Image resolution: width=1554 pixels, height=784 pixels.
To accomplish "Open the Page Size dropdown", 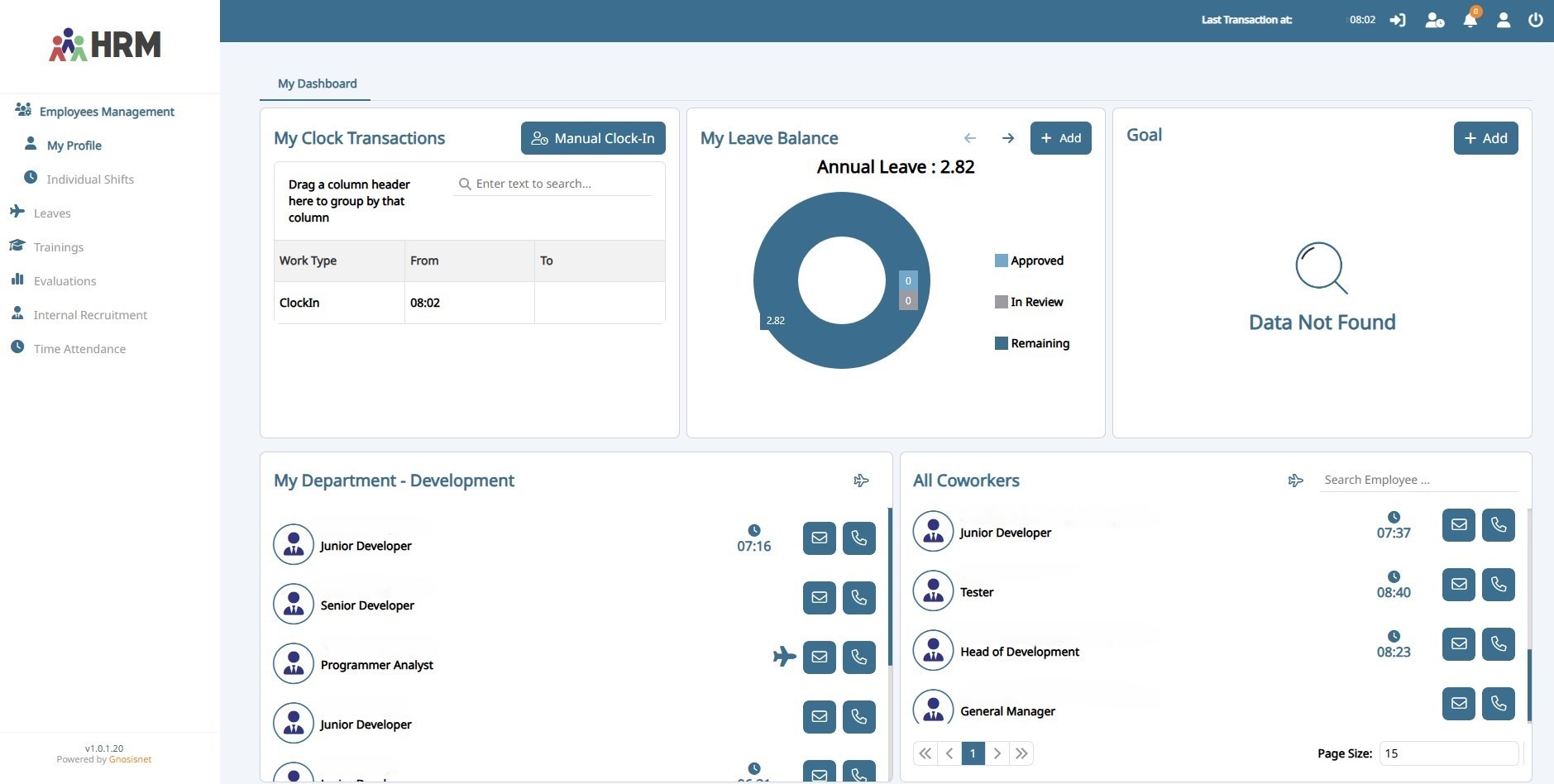I will (x=1448, y=753).
